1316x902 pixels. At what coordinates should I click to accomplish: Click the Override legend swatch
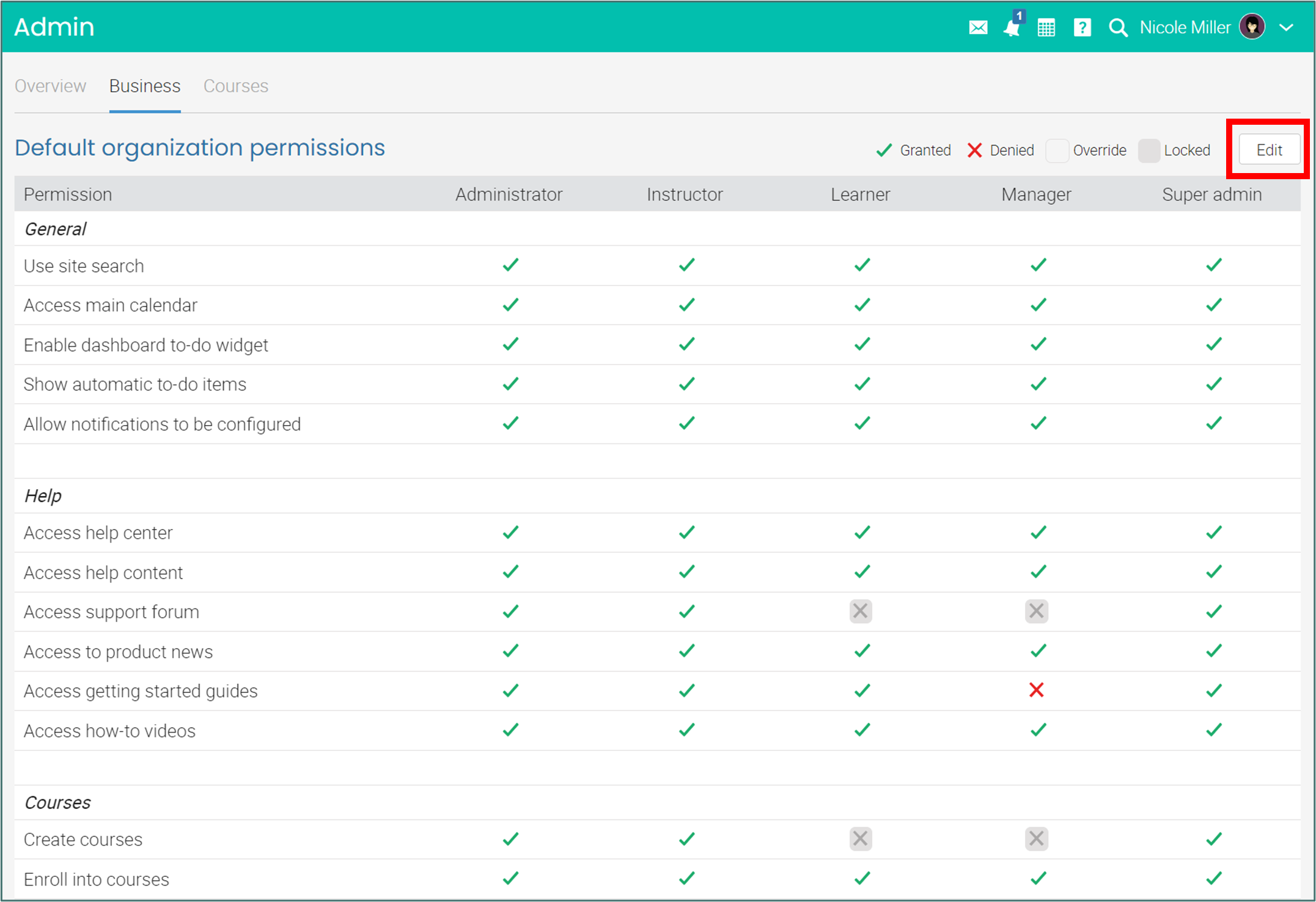[1057, 150]
